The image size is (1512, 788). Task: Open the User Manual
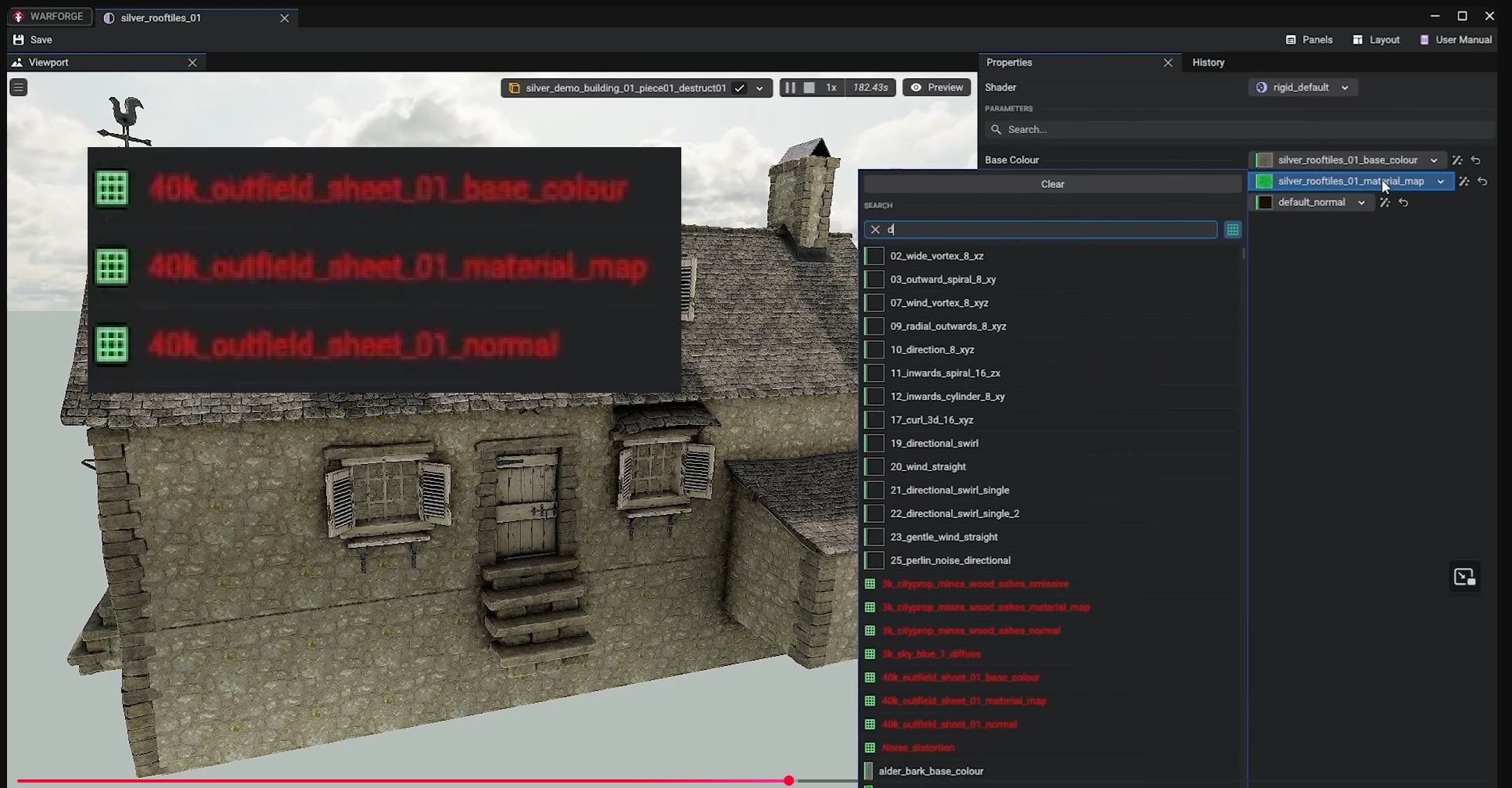pyautogui.click(x=1456, y=40)
